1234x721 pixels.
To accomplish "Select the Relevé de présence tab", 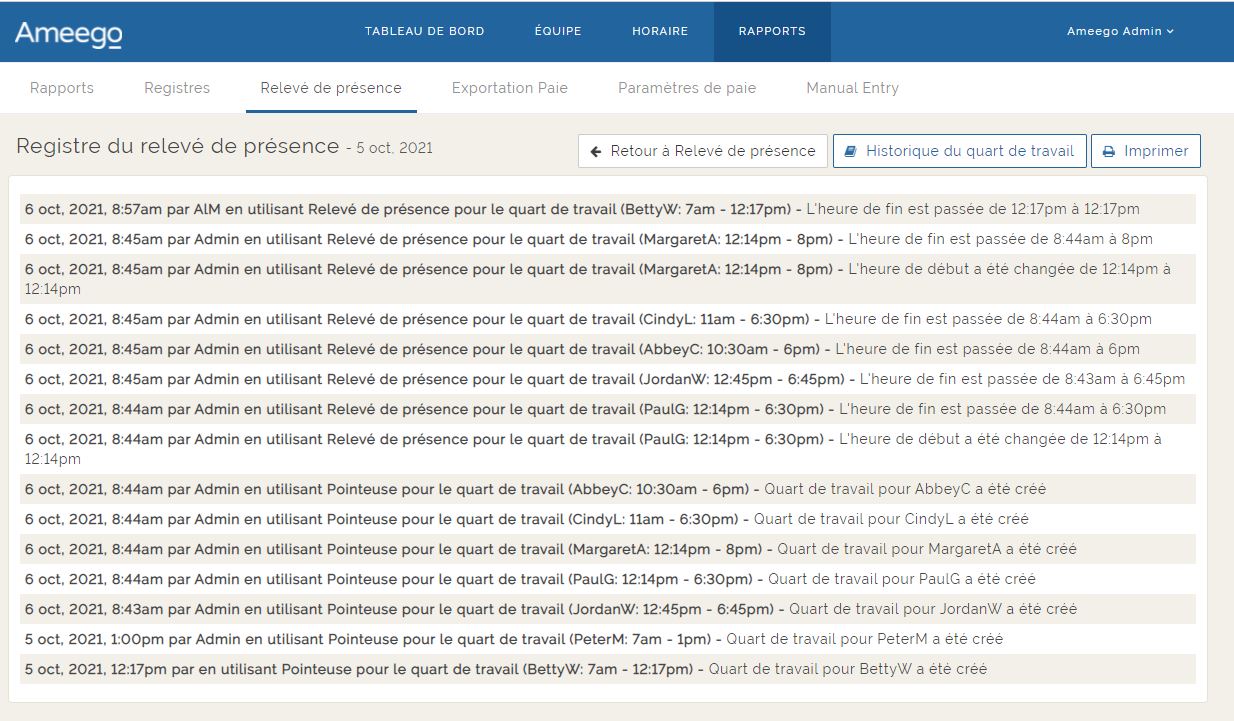I will [331, 88].
